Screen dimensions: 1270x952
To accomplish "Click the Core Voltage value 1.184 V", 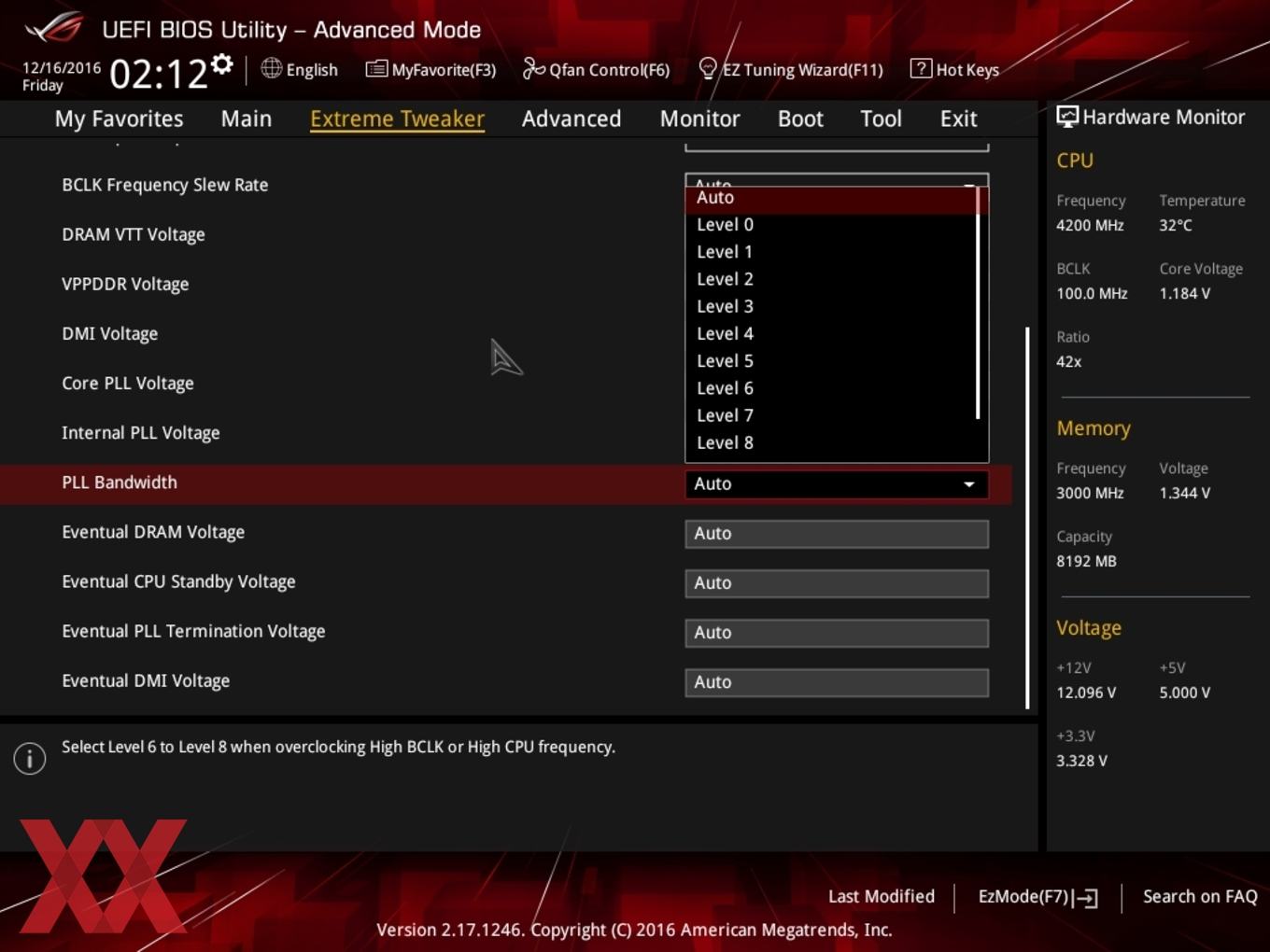I will [1185, 293].
